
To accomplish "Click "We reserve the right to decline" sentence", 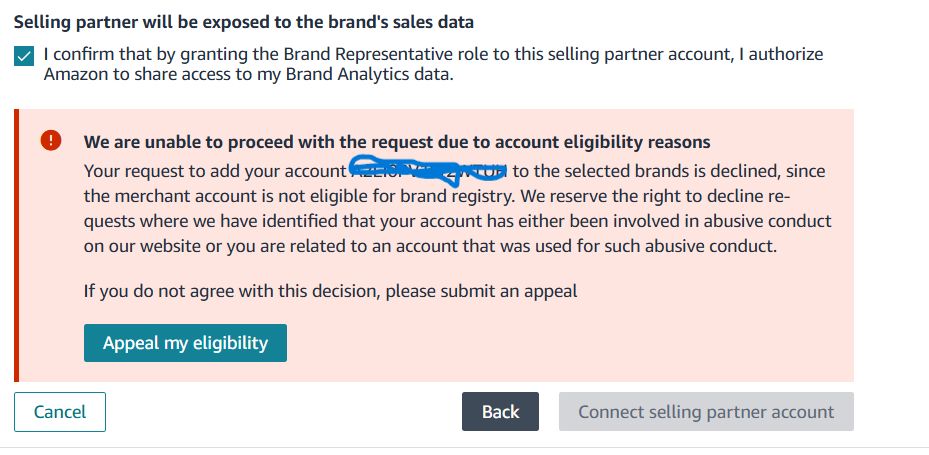I will coord(660,196).
